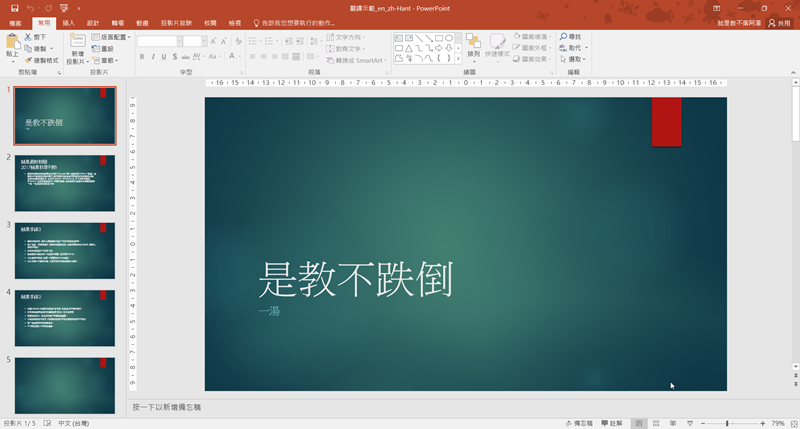Switch to the Design (設計) tab
Viewport: 800px width, 429px height.
pyautogui.click(x=93, y=22)
